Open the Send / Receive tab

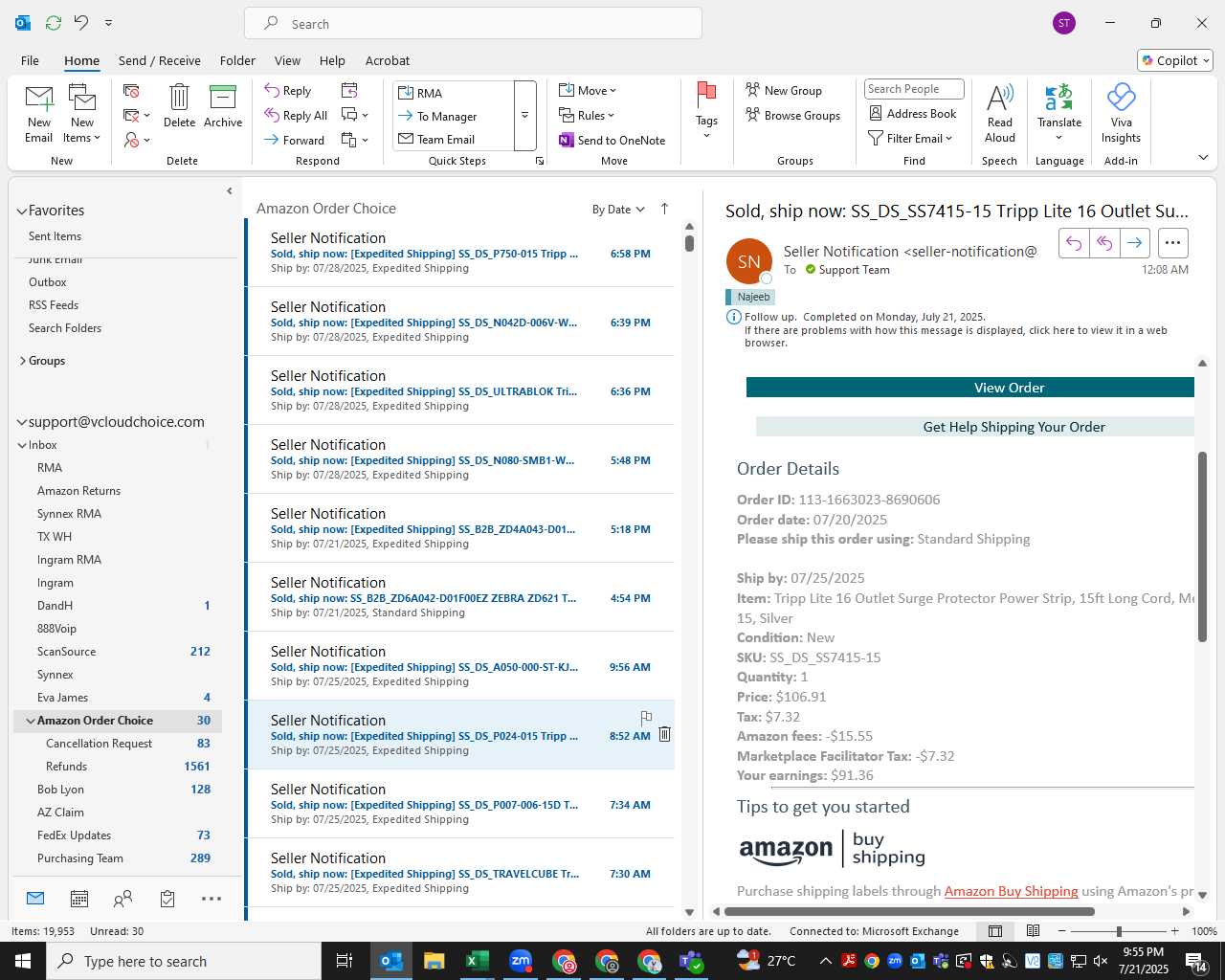click(160, 60)
